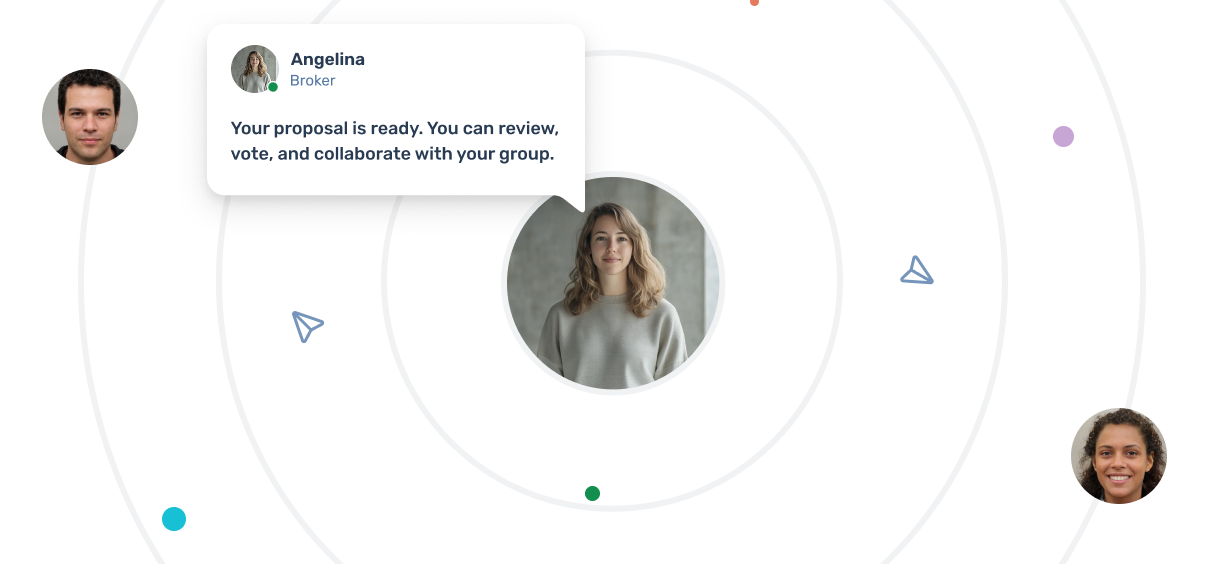Click the smiling curly-haired woman's avatar
The width and height of the screenshot is (1224, 564).
[1119, 456]
